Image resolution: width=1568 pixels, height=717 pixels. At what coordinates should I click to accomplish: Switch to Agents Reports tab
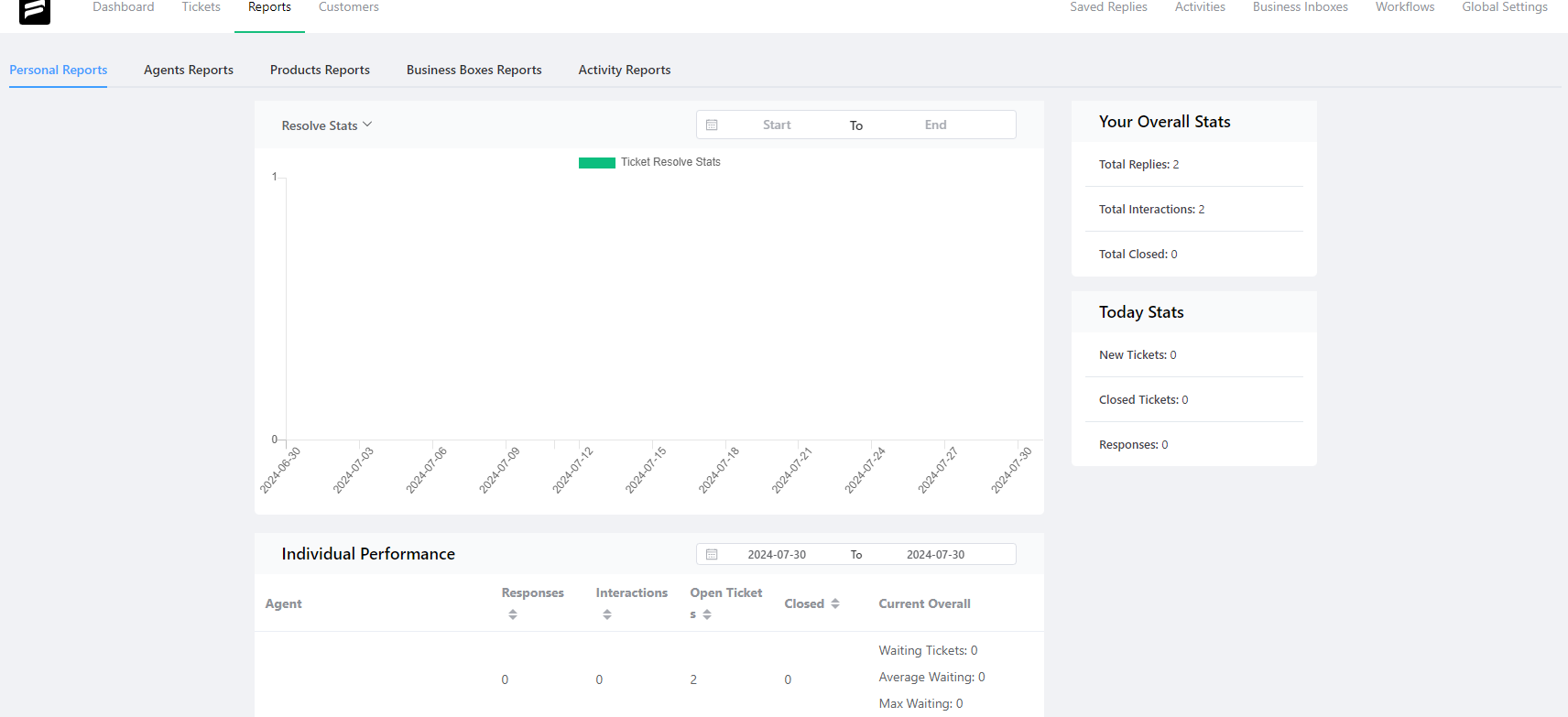(x=189, y=70)
